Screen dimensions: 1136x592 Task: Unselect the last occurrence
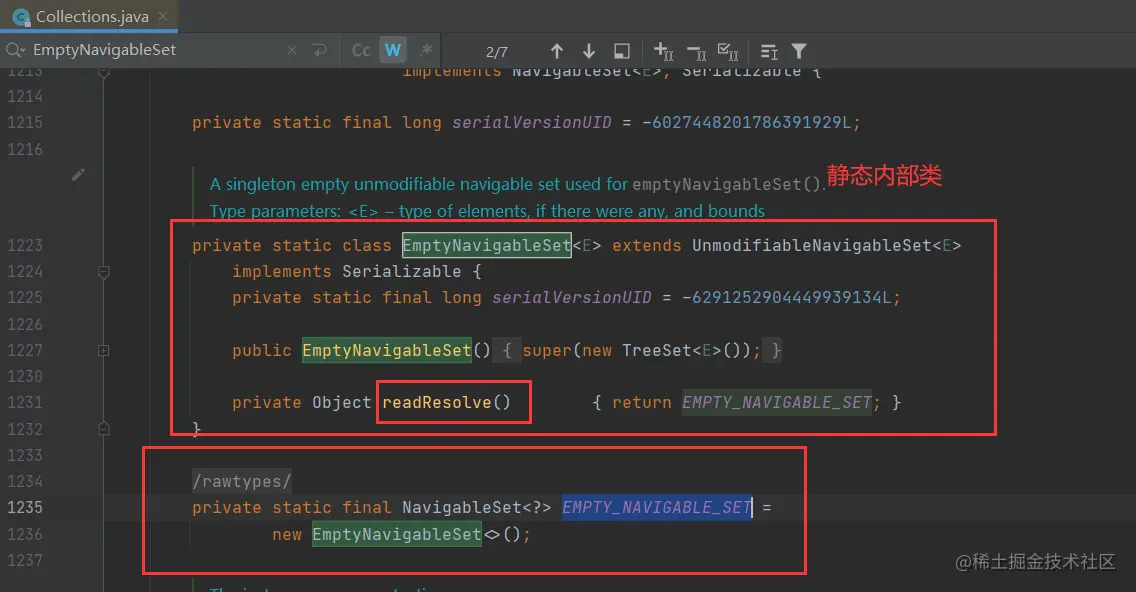pos(696,52)
